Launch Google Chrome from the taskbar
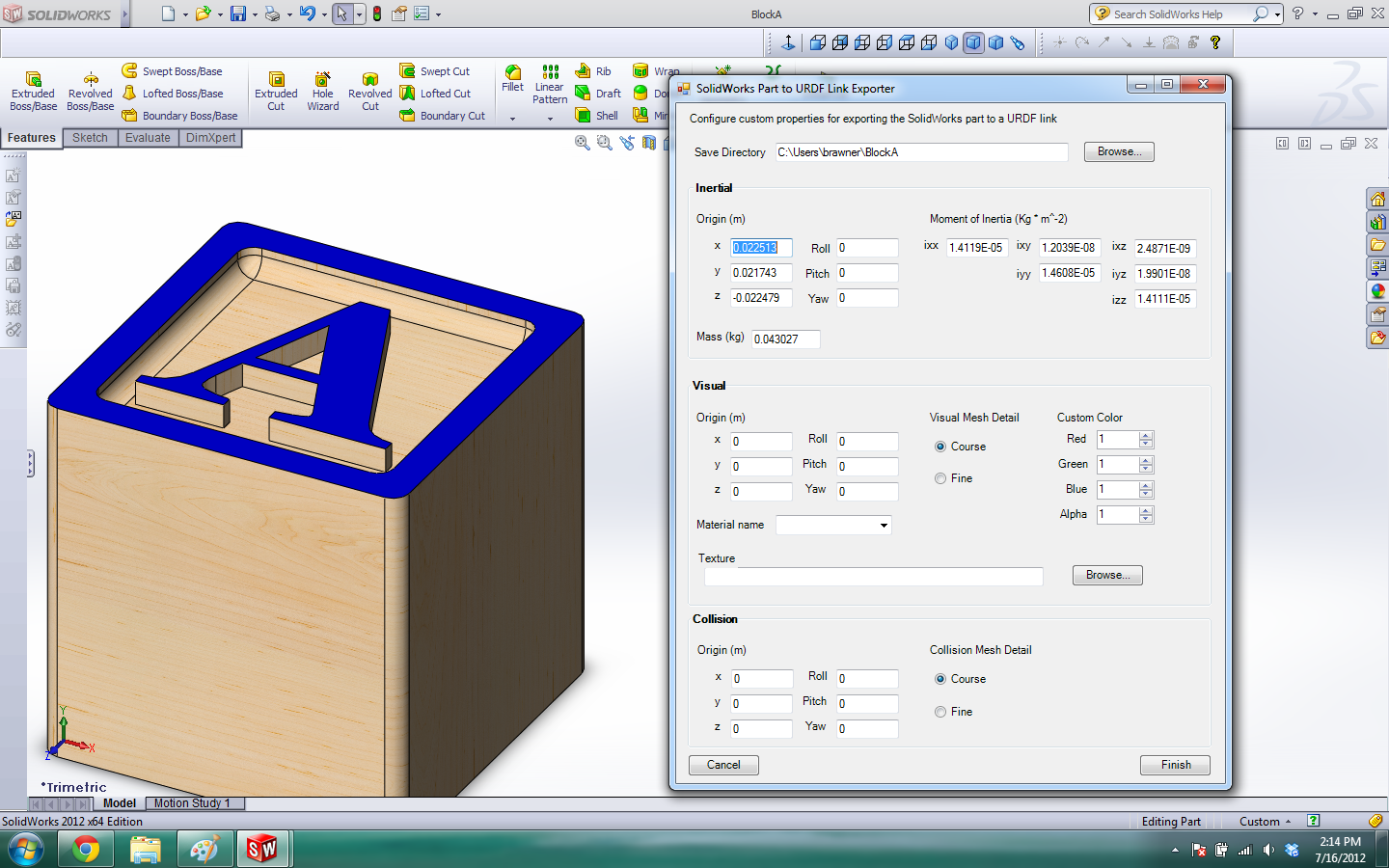Viewport: 1389px width, 868px height. pyautogui.click(x=86, y=850)
